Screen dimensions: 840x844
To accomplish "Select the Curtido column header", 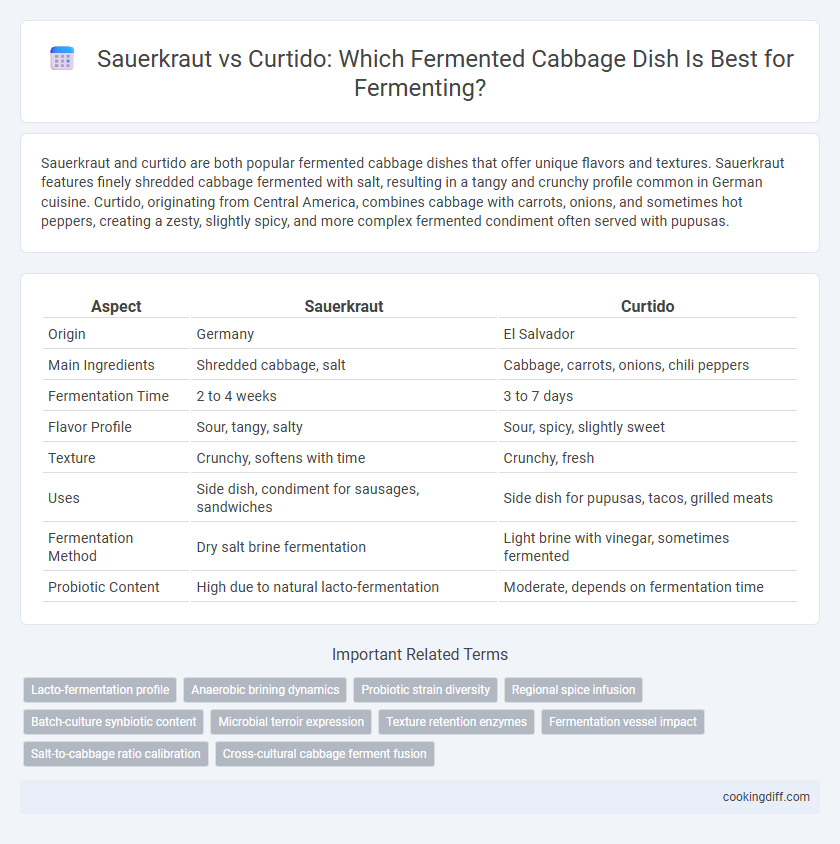I will tap(647, 306).
